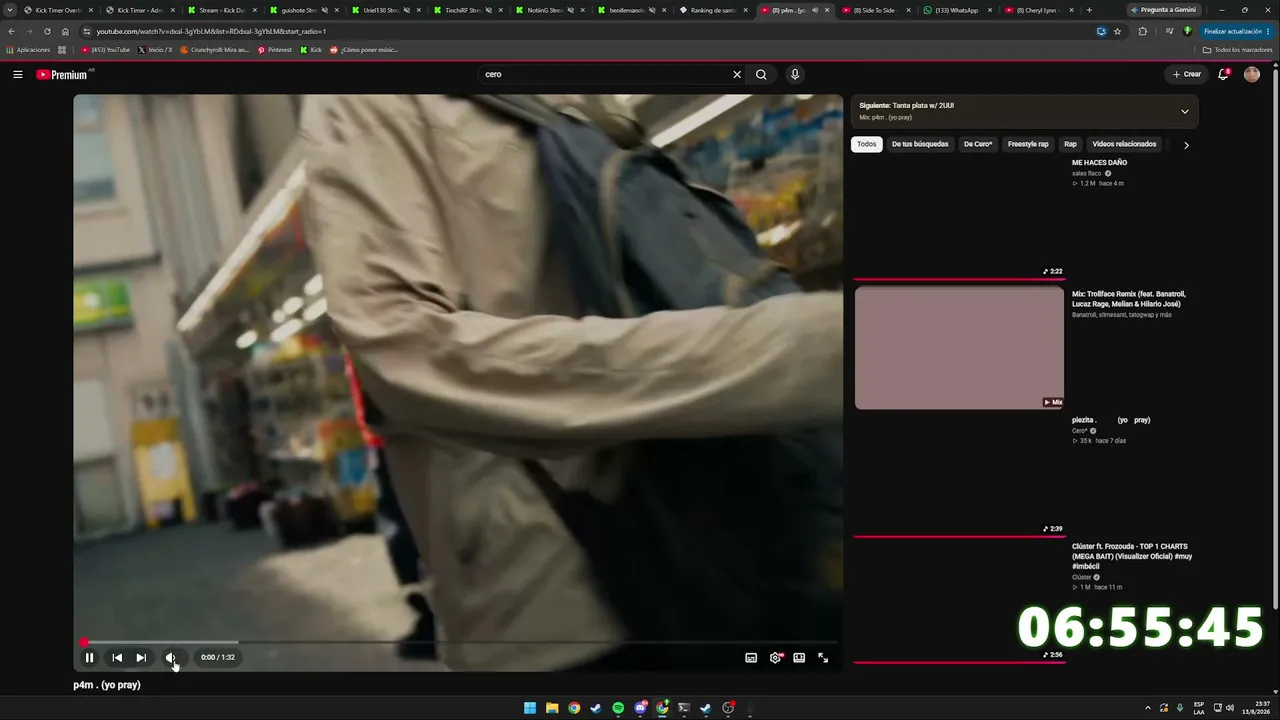Open the '(453) YouTube' bookmark
Screen dimensions: 1280x720
(105, 49)
